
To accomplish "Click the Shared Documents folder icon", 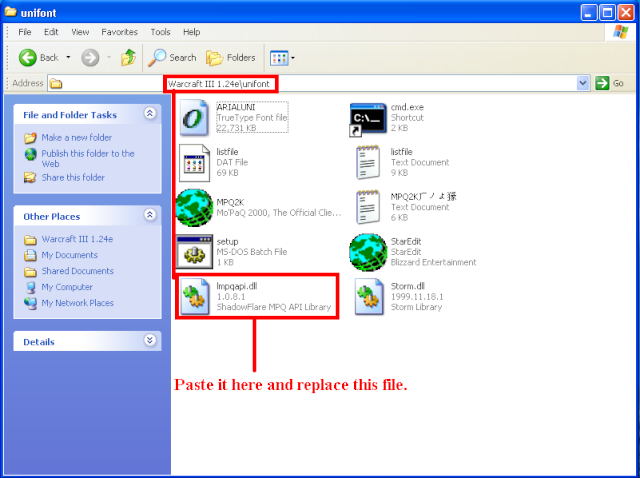I will click(30, 271).
